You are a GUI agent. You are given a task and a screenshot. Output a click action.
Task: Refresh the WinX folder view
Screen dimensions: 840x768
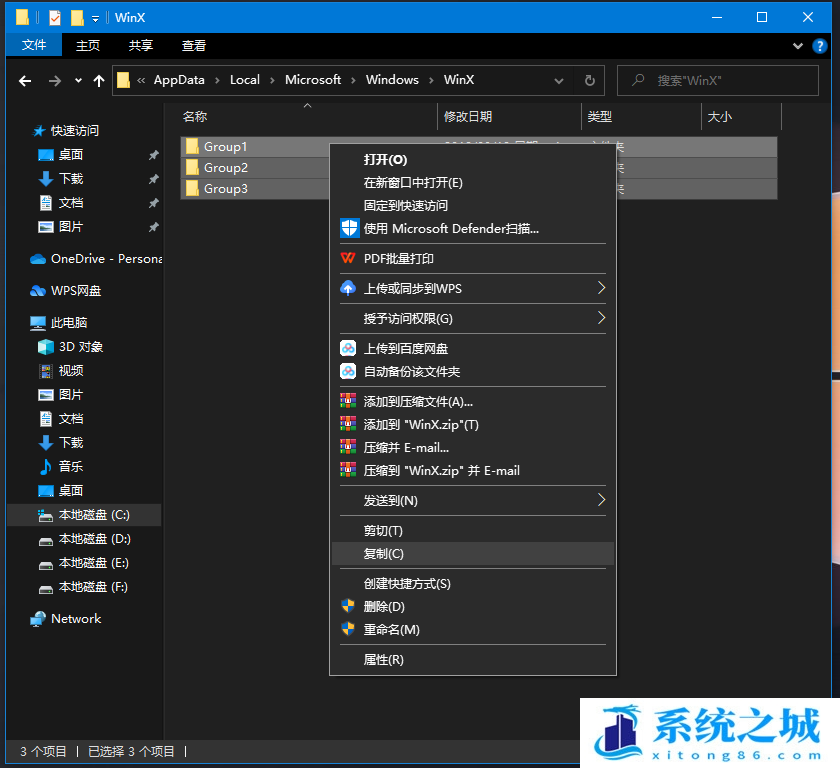click(589, 80)
